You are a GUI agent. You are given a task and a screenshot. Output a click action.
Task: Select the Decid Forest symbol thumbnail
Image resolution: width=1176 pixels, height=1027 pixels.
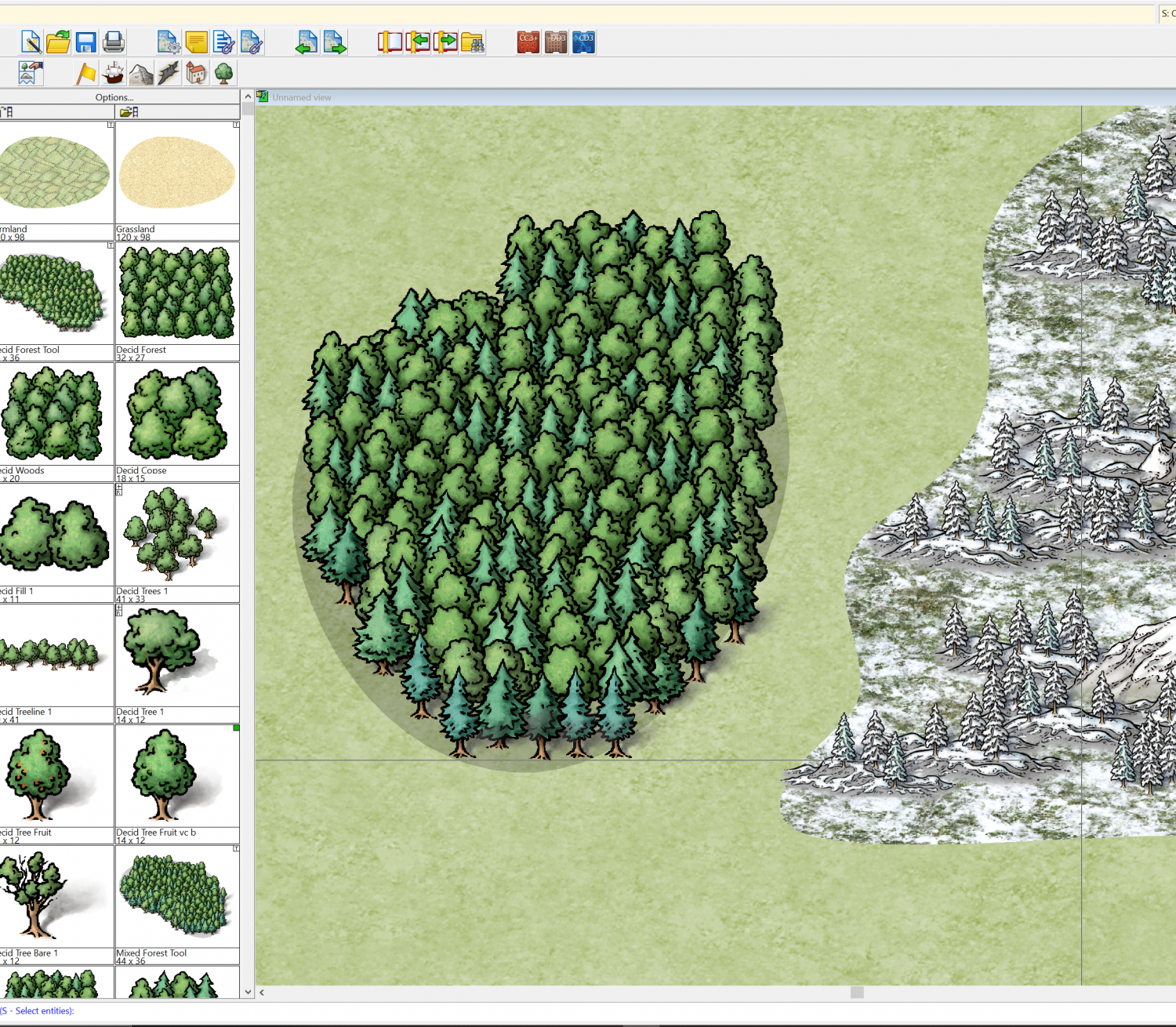point(177,292)
